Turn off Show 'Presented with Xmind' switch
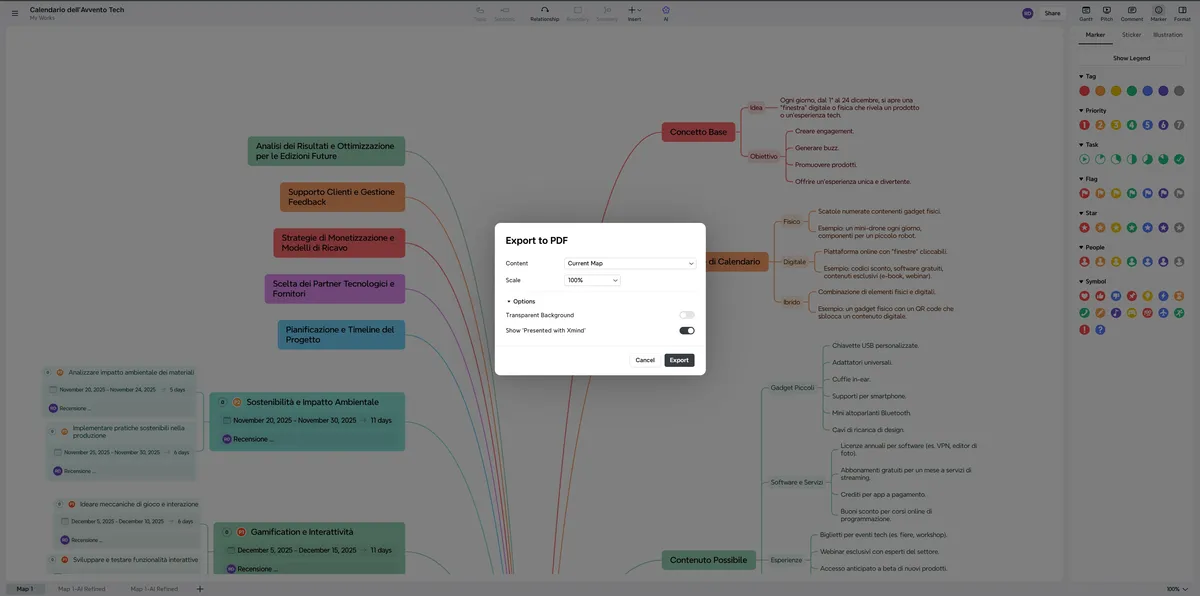1200x596 pixels. coord(687,330)
